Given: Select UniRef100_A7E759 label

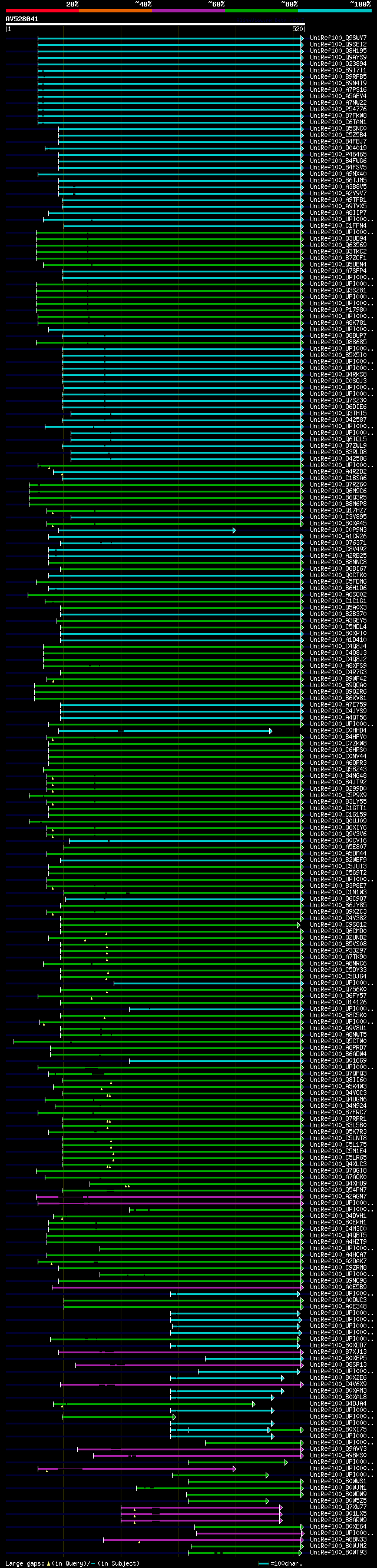Looking at the screenshot, I should click(x=338, y=705).
